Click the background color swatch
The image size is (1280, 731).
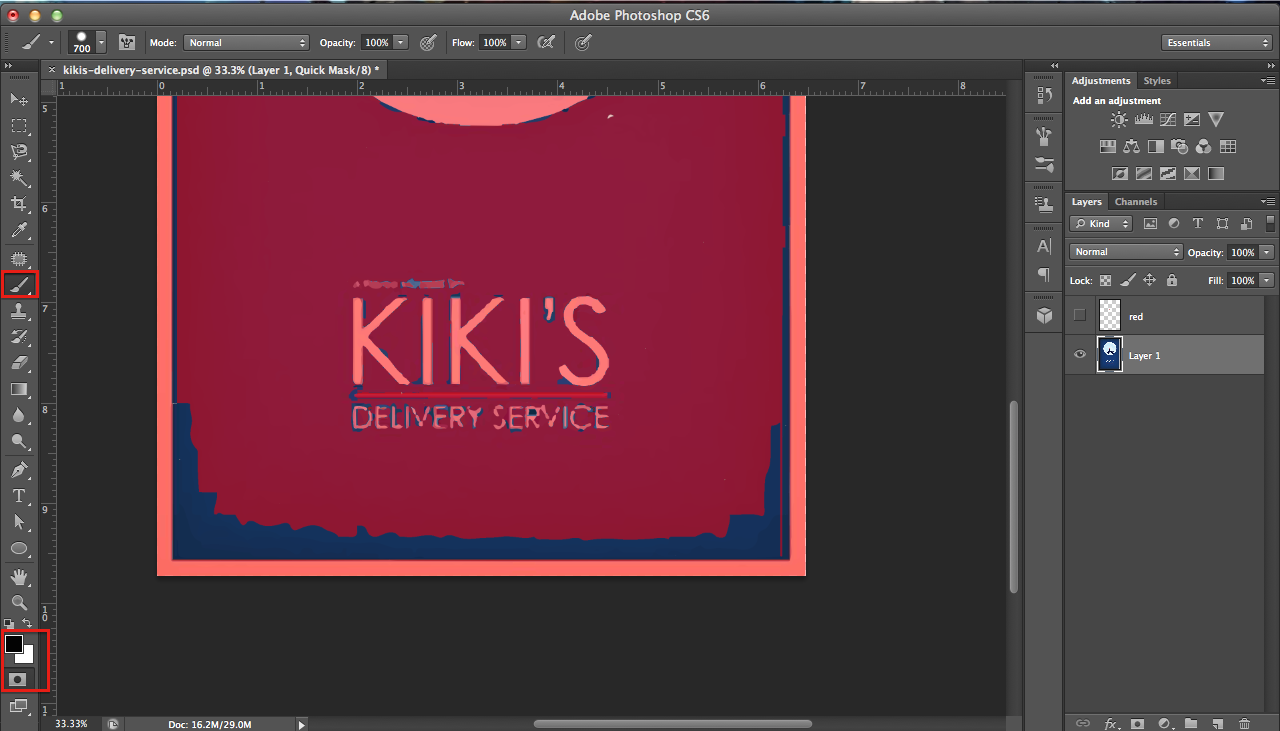[x=28, y=658]
